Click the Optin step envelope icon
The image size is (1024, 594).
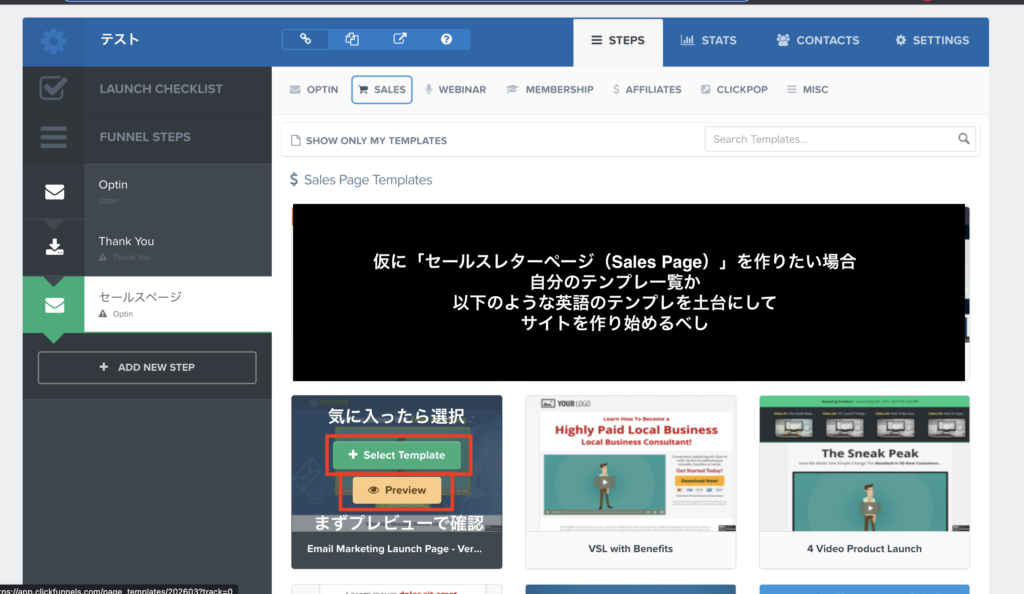tap(54, 192)
